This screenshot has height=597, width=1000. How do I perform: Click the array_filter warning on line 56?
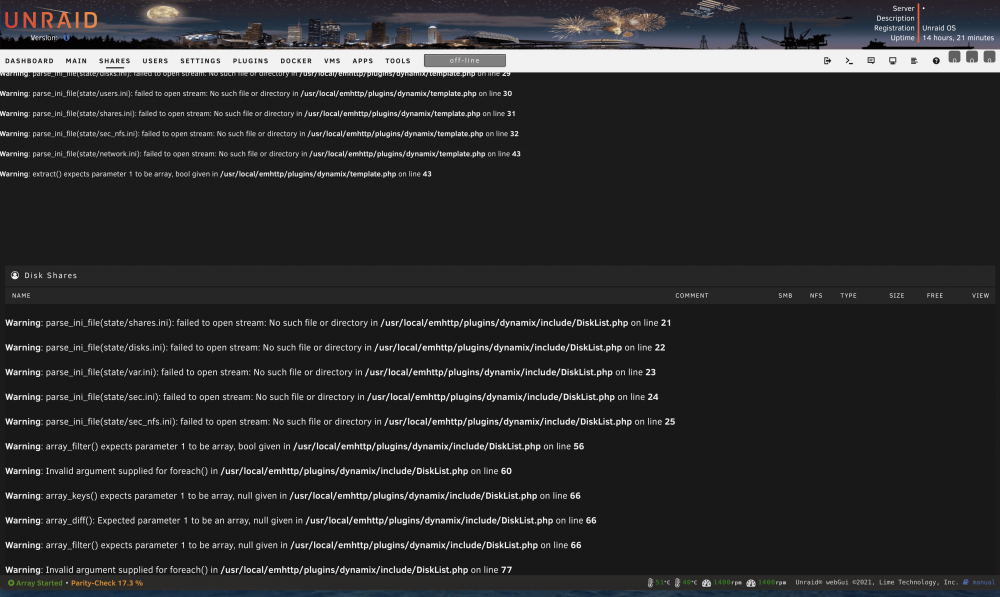(295, 446)
